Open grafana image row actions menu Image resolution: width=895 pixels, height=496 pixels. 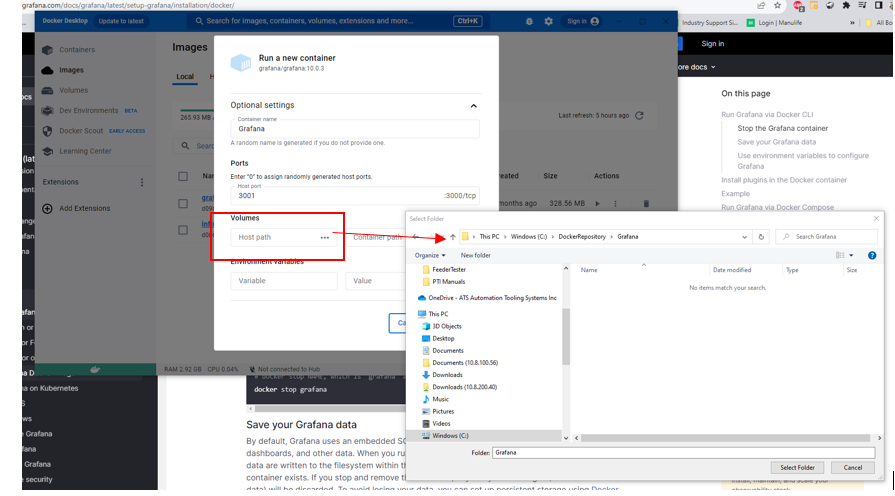pos(615,204)
